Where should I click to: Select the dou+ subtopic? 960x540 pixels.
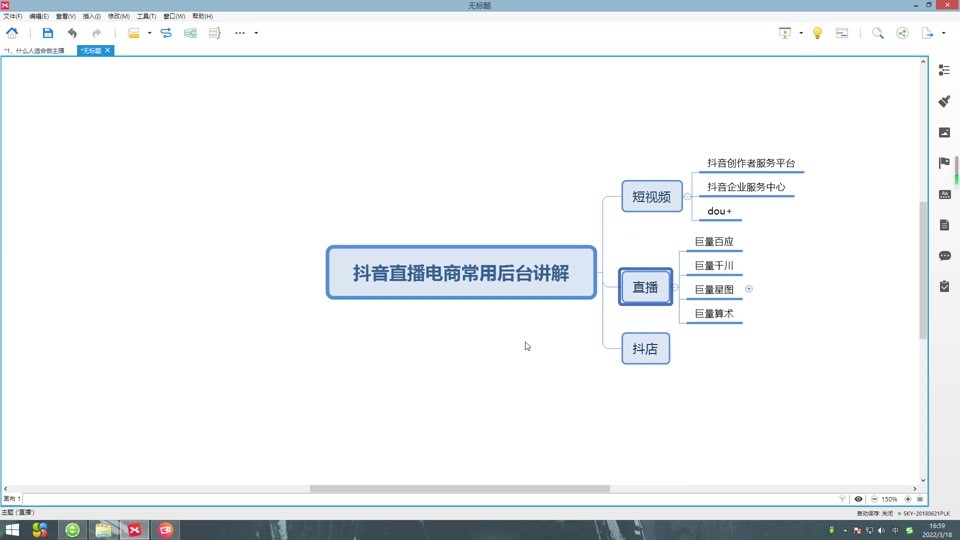(x=720, y=211)
